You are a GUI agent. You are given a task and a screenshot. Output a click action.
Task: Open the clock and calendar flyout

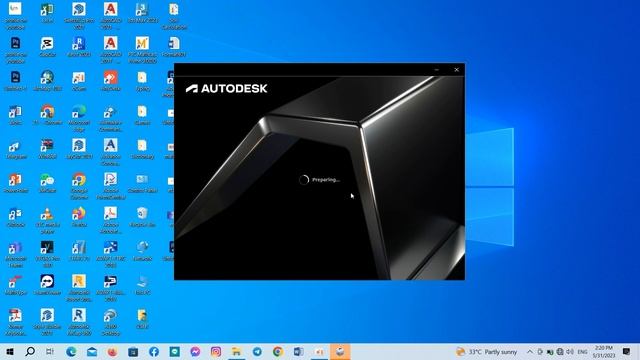coord(604,351)
